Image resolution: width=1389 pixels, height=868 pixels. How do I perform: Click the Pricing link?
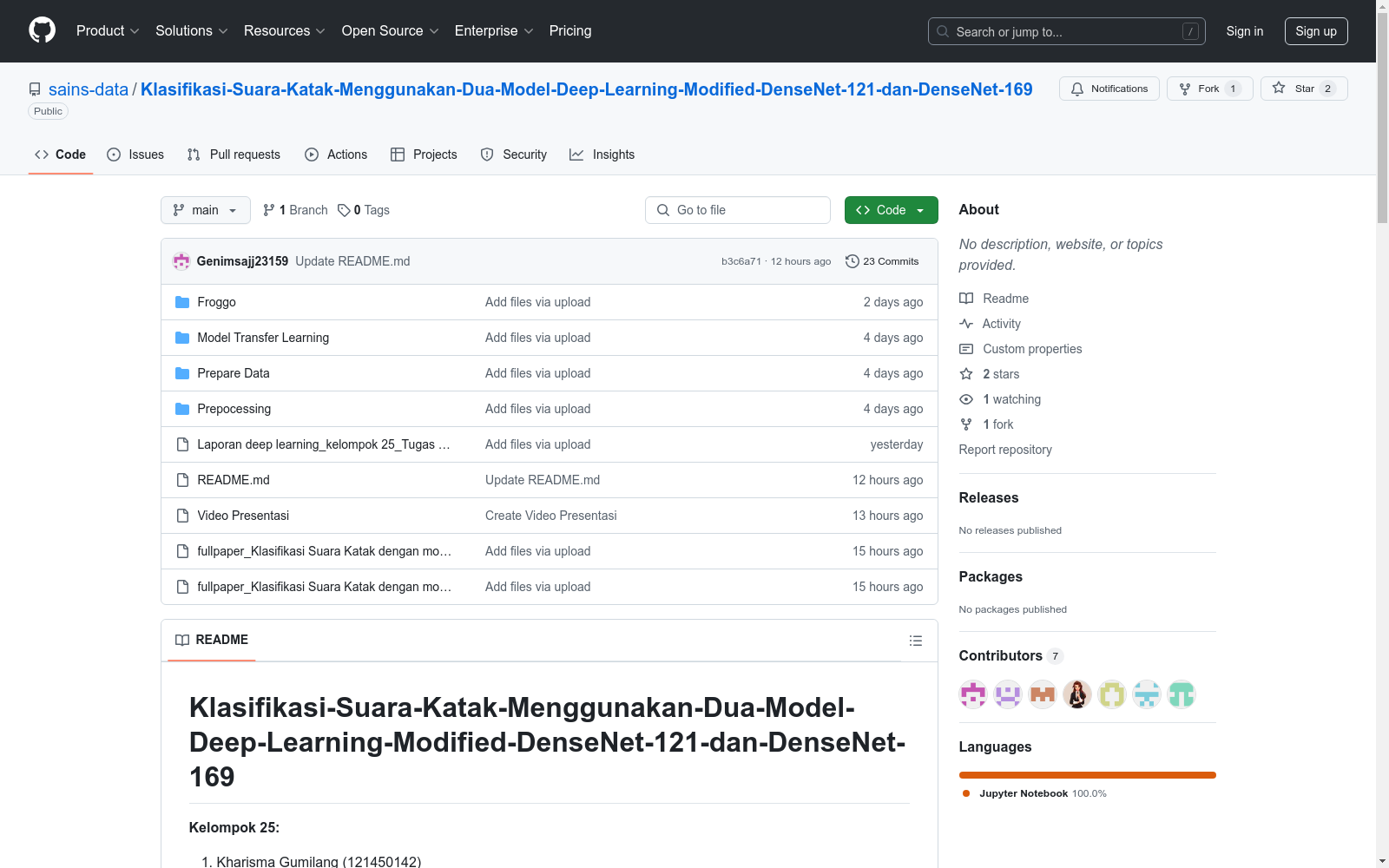click(x=570, y=30)
